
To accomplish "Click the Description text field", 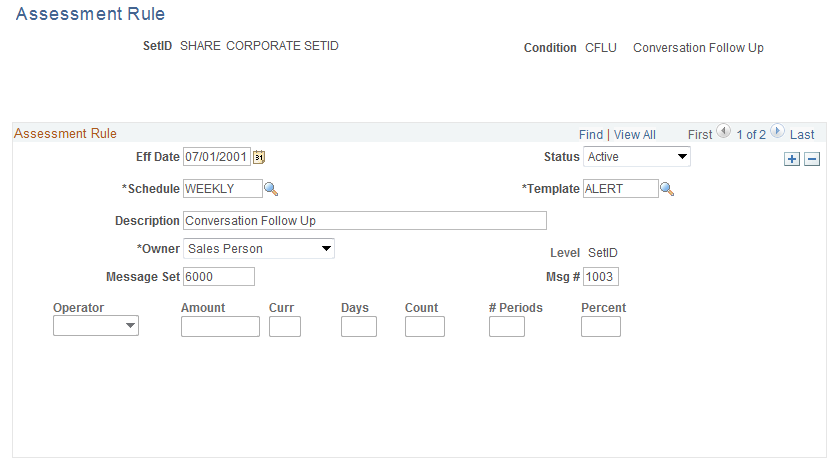I will 365,221.
